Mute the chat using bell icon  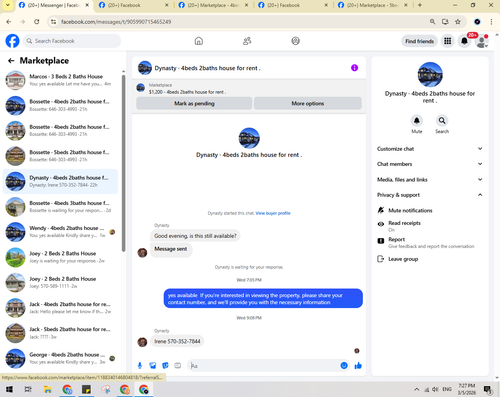pyautogui.click(x=417, y=120)
